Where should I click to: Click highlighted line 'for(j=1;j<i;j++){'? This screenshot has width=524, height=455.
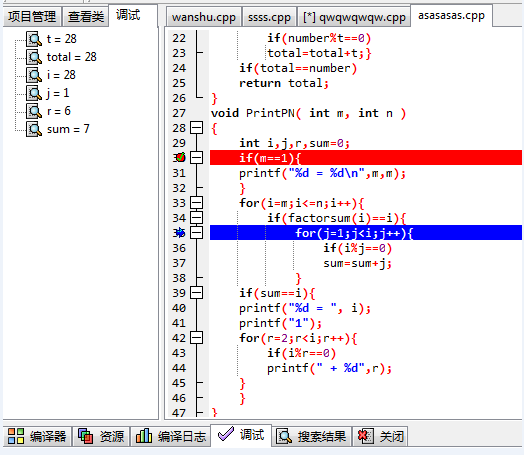point(366,233)
